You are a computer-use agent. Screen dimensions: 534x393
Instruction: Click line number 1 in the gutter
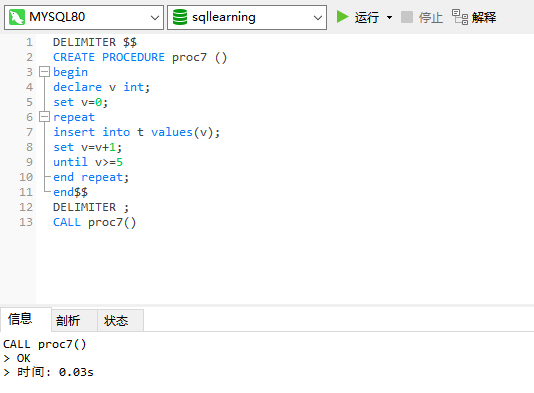pyautogui.click(x=29, y=42)
